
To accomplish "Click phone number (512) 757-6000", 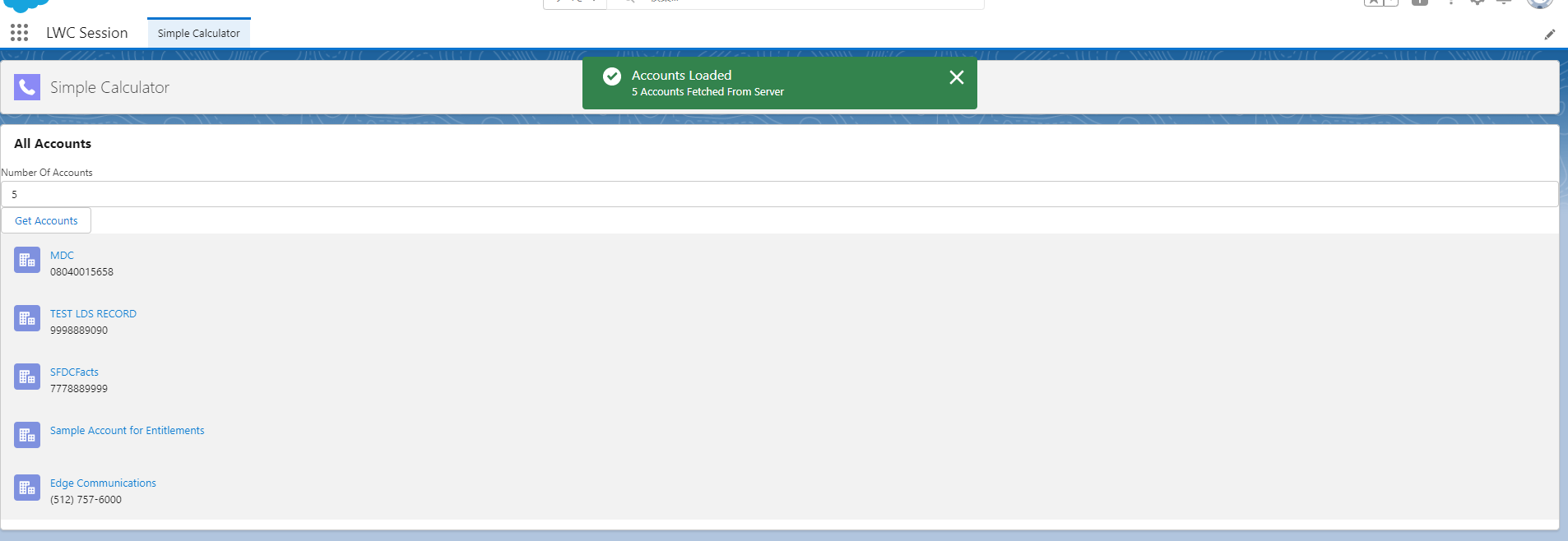I will click(x=86, y=500).
